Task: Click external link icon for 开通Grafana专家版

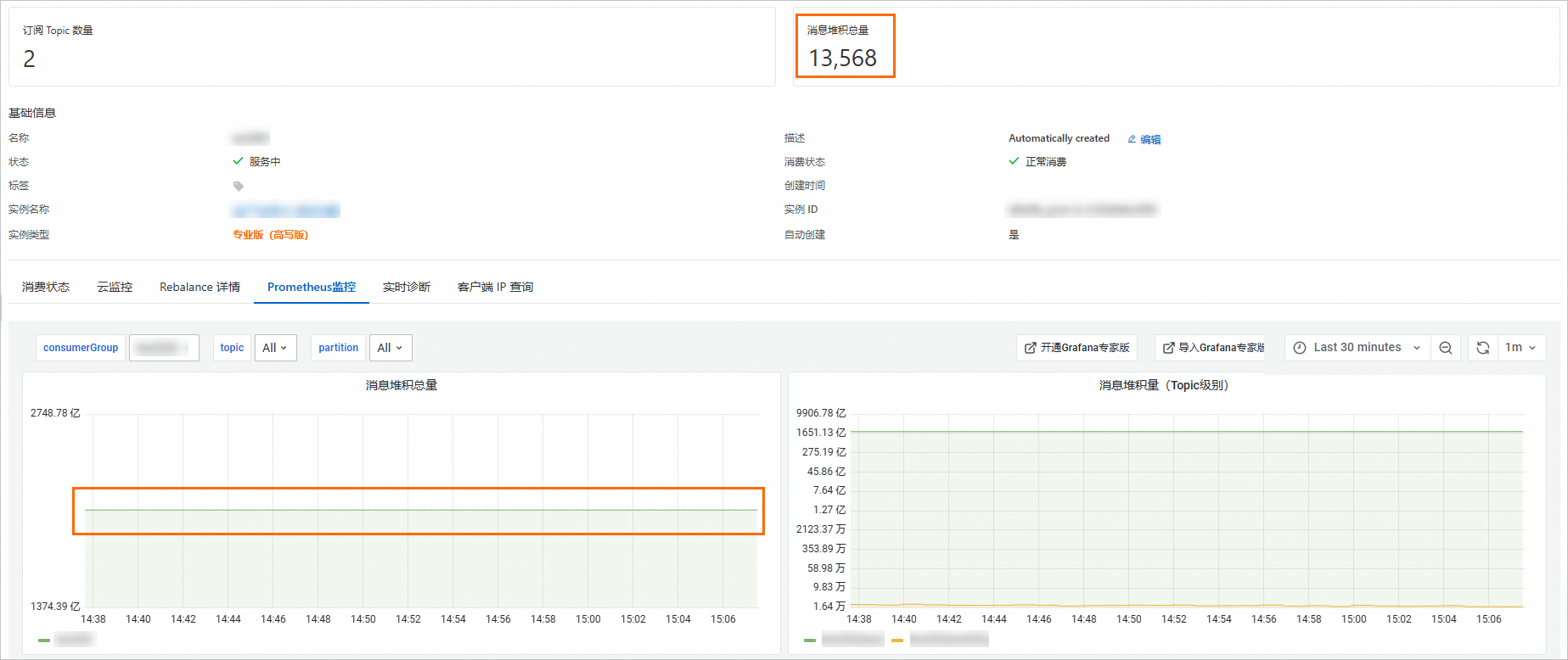Action: (x=1031, y=348)
